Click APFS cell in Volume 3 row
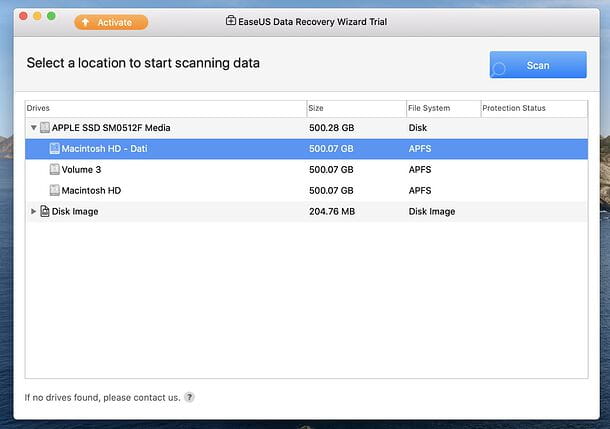The width and height of the screenshot is (610, 429). [420, 170]
